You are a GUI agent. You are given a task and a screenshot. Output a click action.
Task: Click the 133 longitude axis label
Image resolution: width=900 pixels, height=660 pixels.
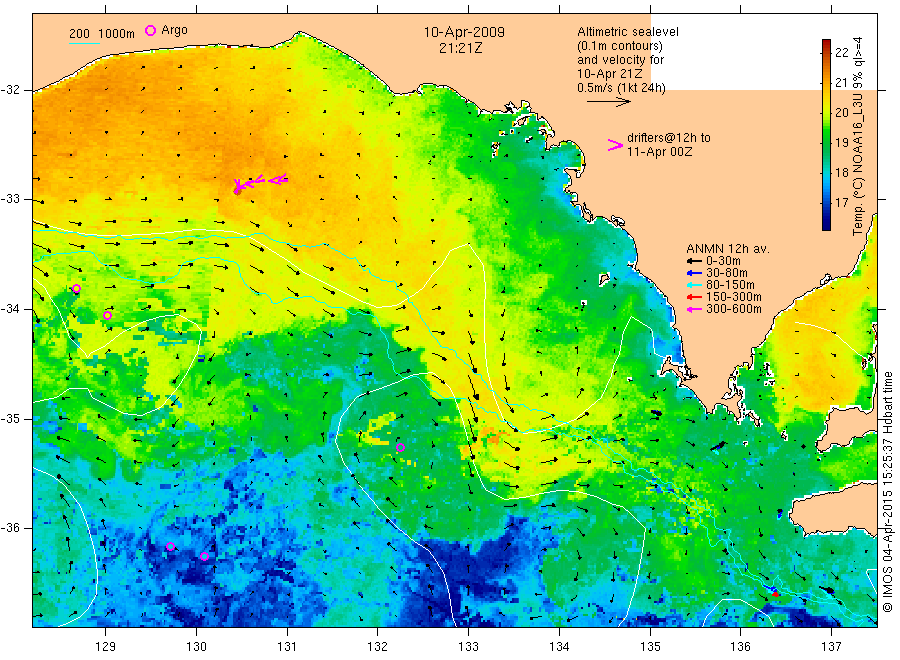coord(468,647)
